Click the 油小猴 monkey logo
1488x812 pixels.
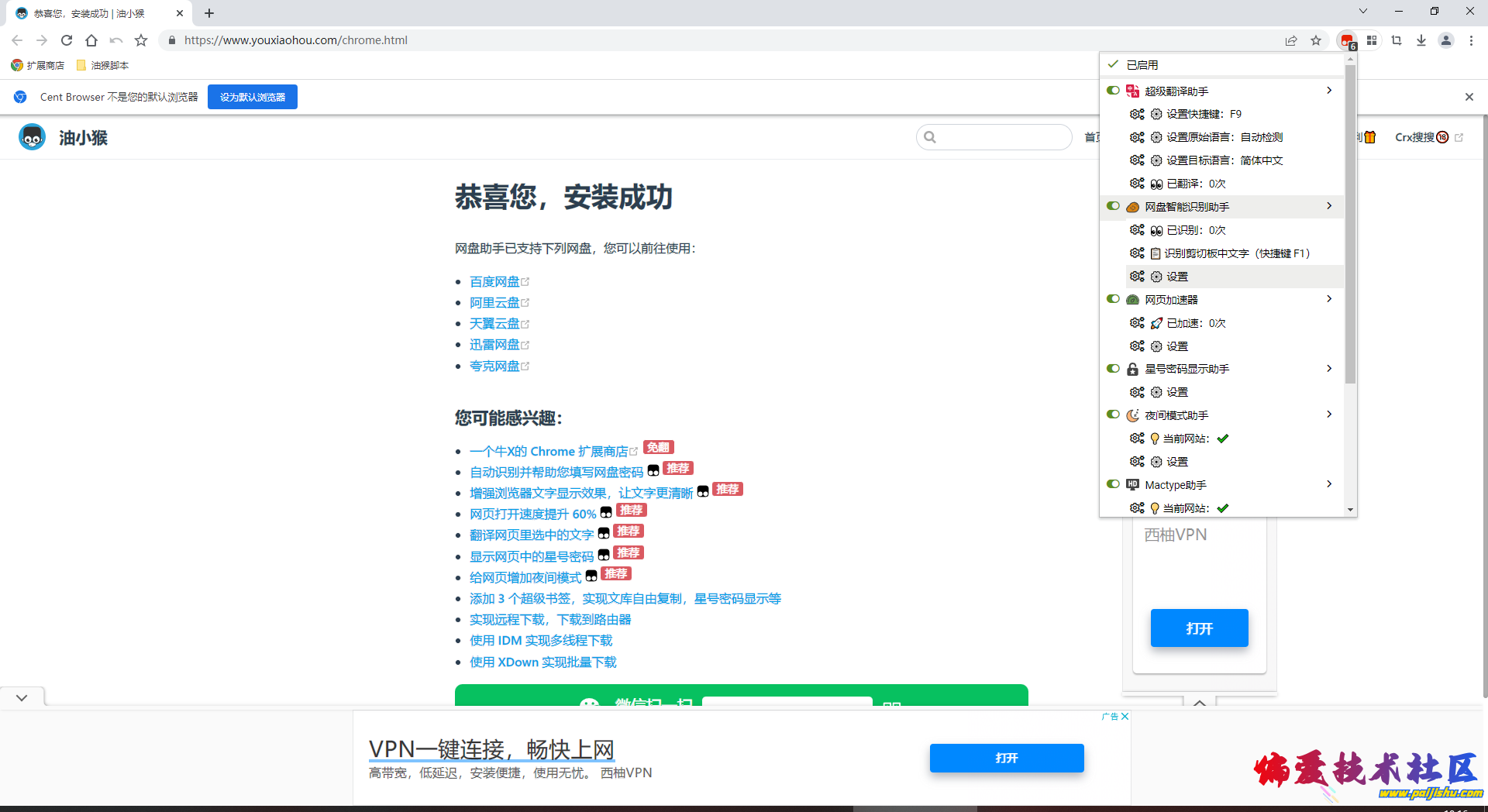click(32, 137)
